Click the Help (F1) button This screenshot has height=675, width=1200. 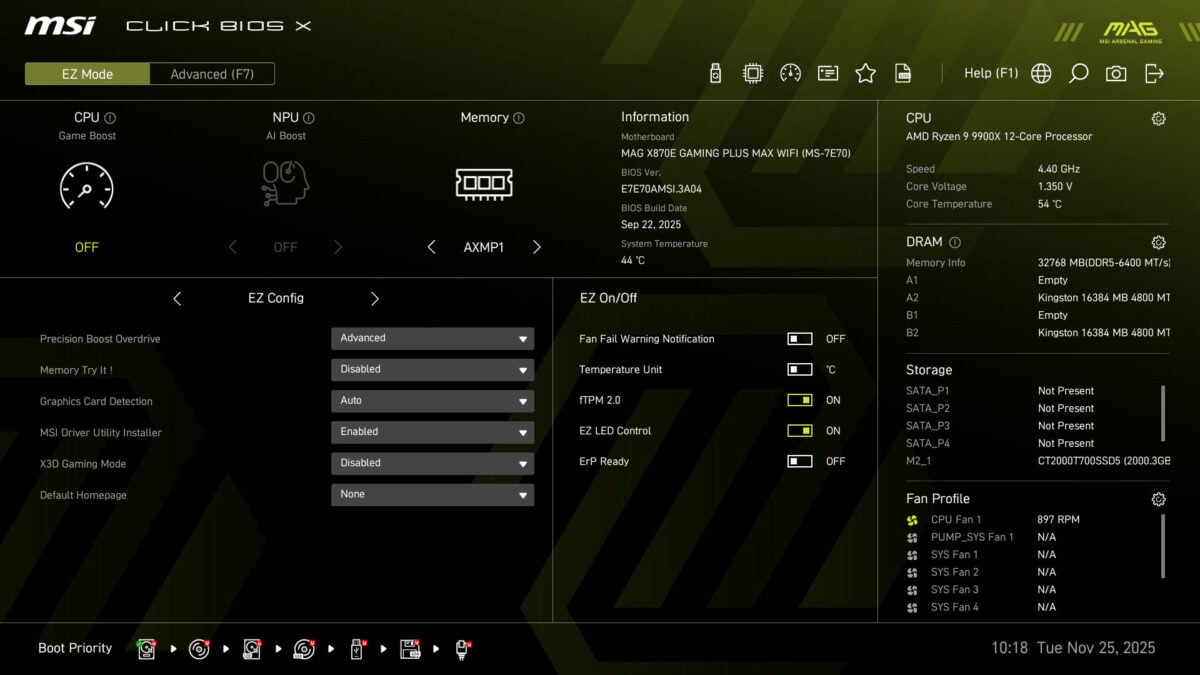990,72
